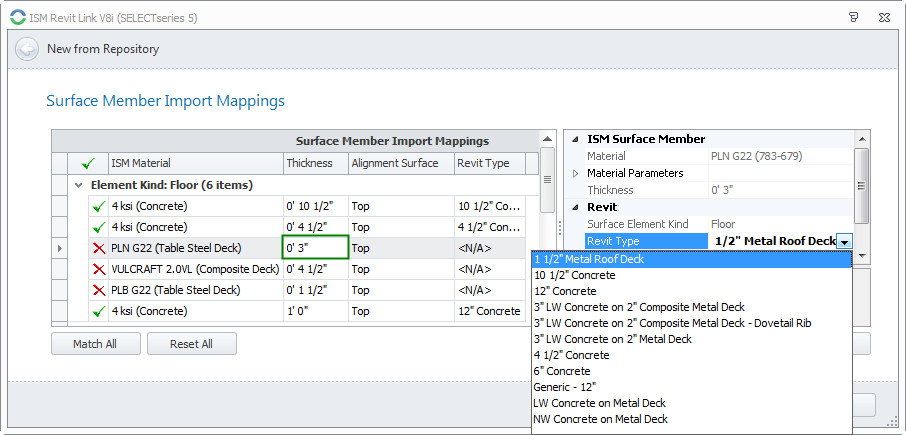The height and width of the screenshot is (435, 906).
Task: Pick Generic - 12" type
Action: click(x=691, y=387)
